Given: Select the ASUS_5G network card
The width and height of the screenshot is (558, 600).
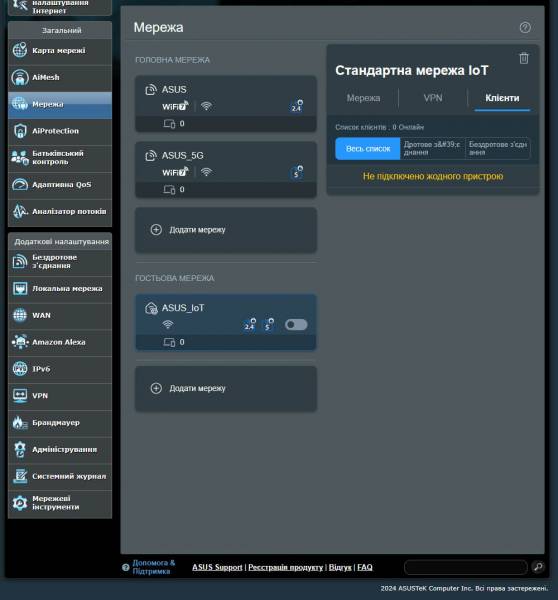Looking at the screenshot, I should click(226, 170).
